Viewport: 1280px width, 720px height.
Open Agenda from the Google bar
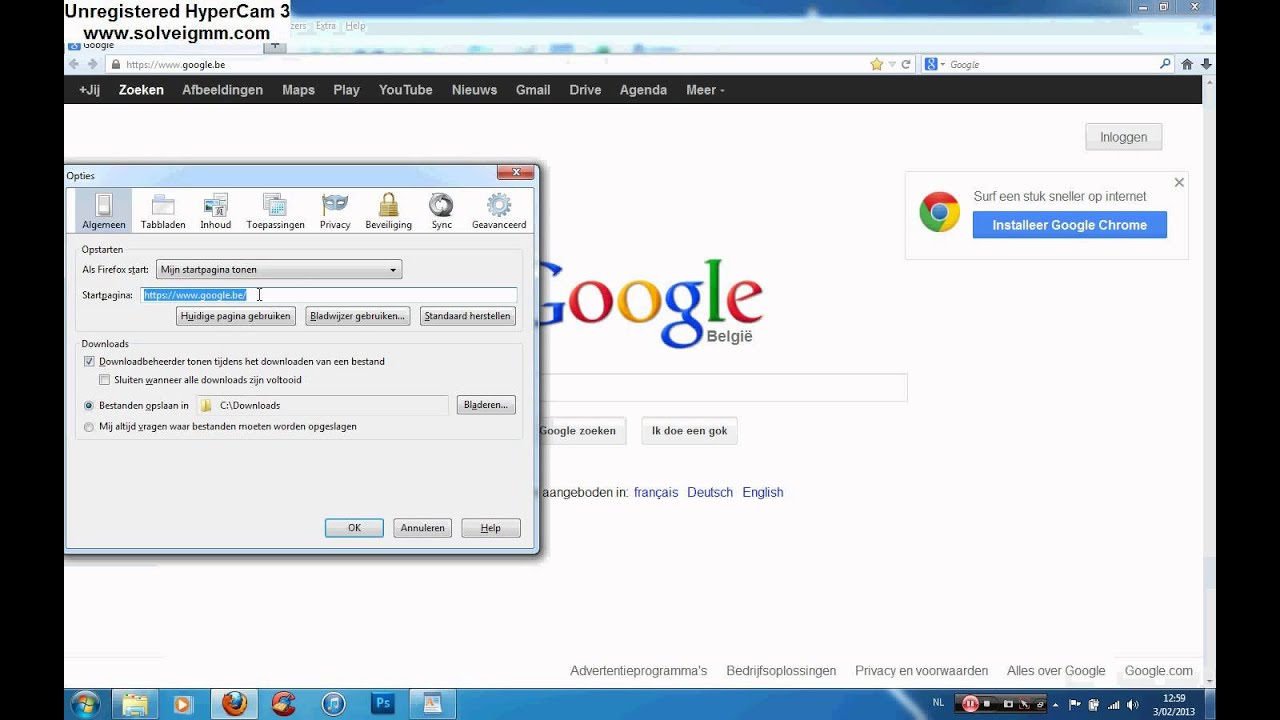[643, 90]
